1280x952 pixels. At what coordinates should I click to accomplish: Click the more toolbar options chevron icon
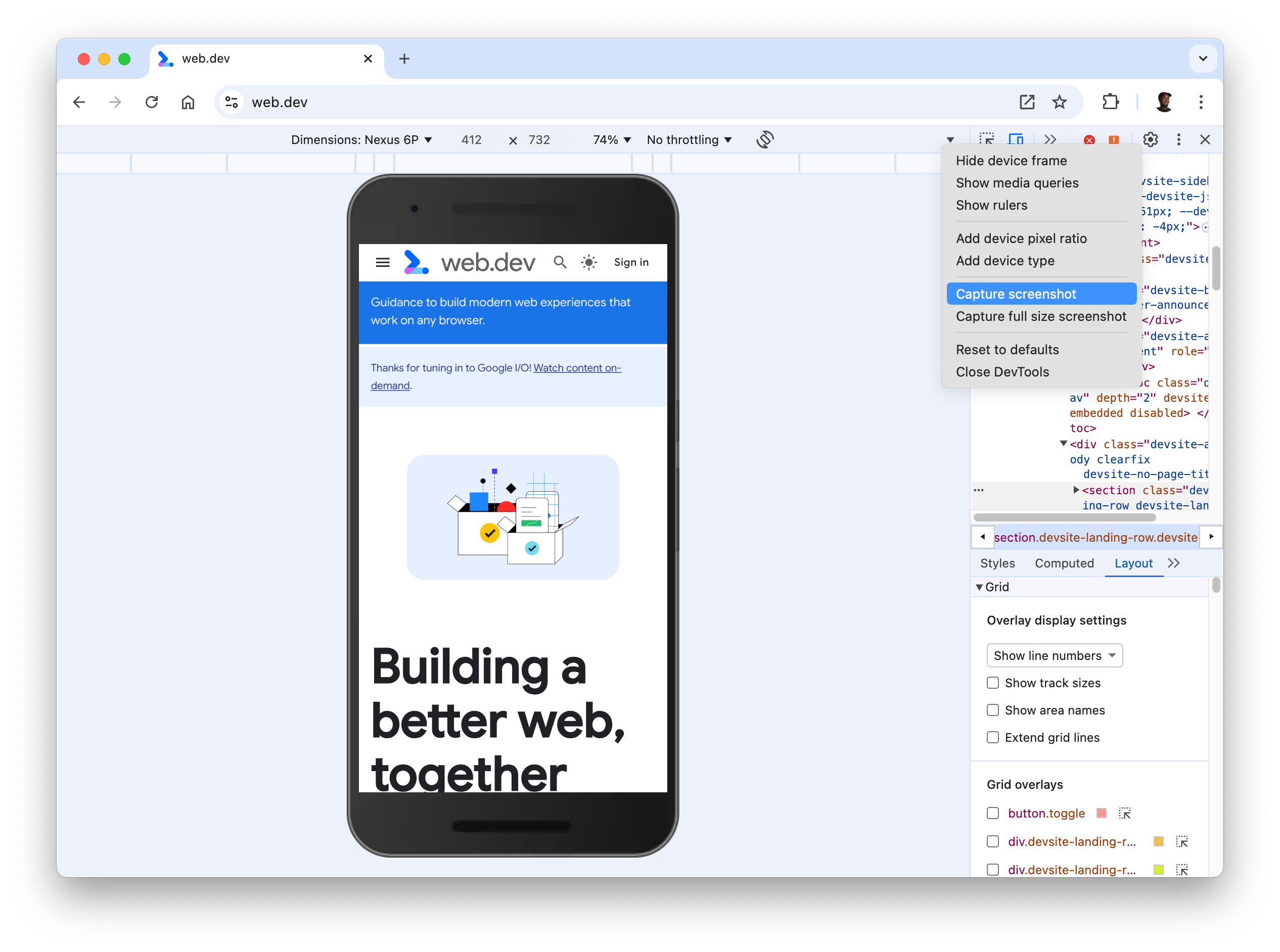[x=1050, y=139]
